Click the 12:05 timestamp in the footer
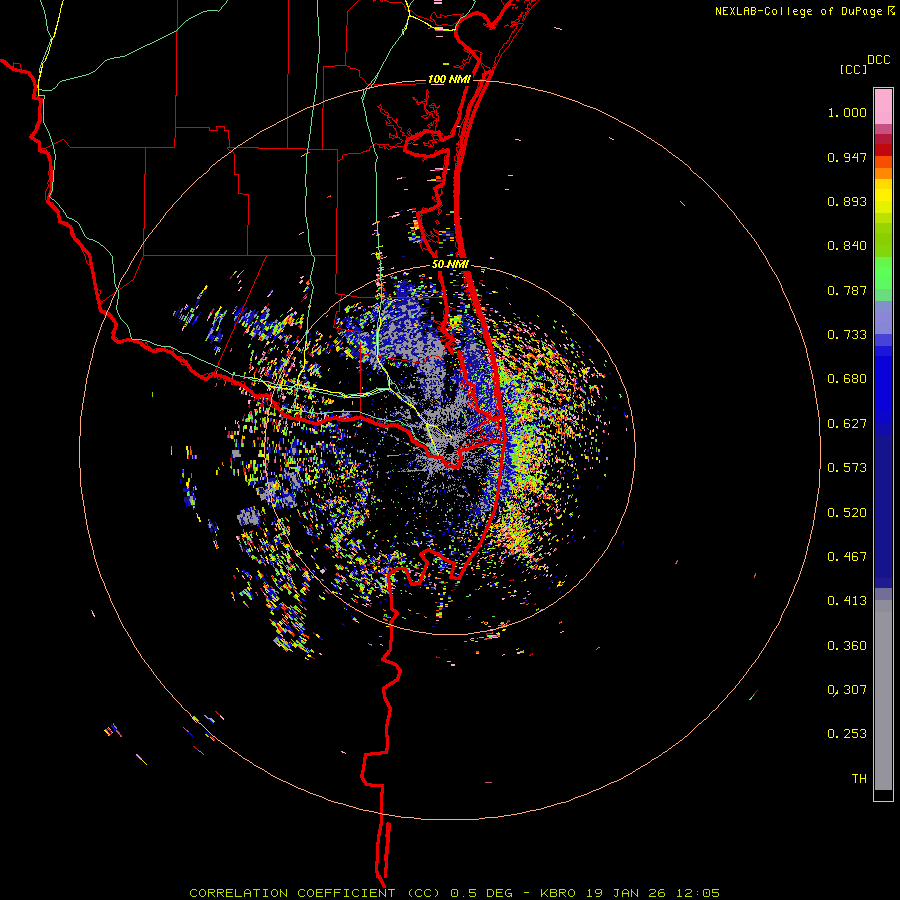This screenshot has height=900, width=900. pos(698,893)
